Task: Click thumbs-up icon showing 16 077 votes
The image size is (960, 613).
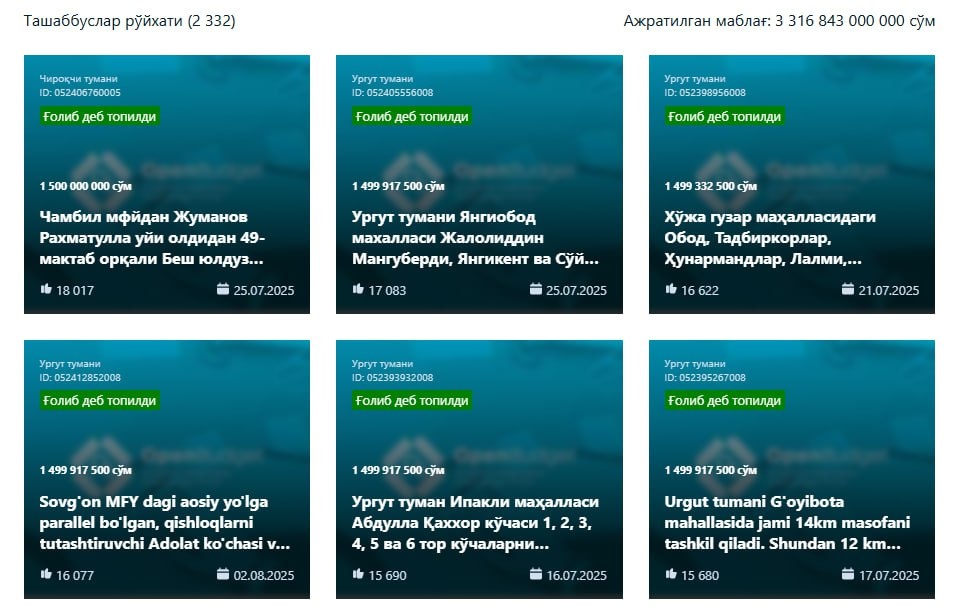Action: pos(46,574)
